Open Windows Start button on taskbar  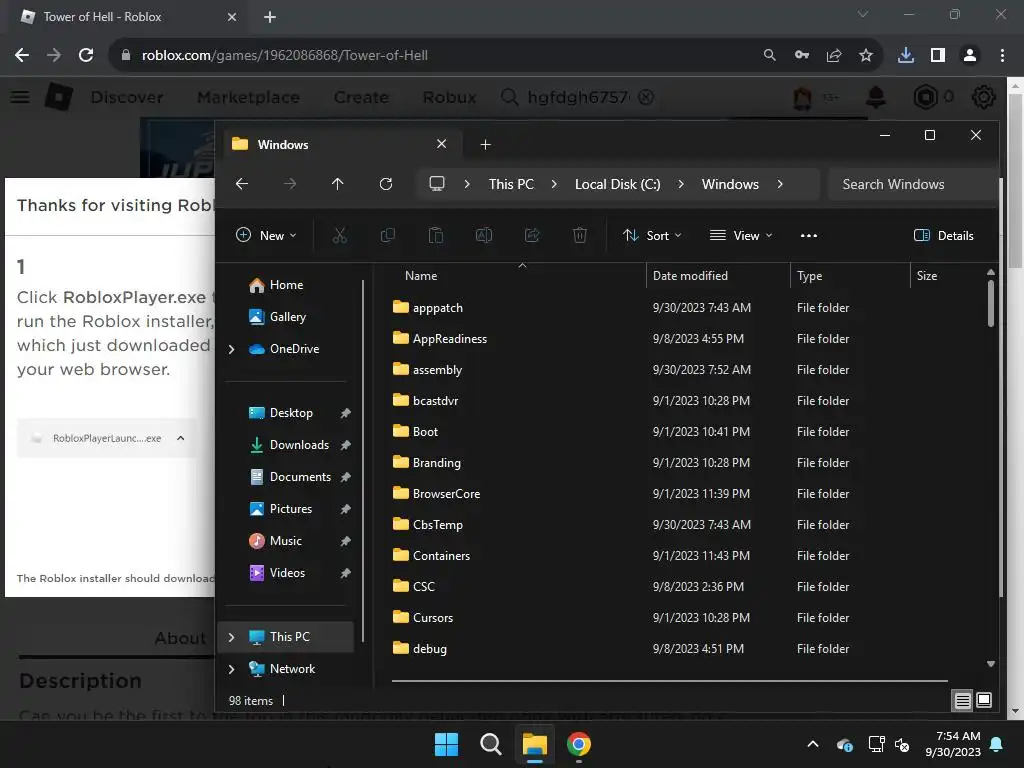point(447,744)
